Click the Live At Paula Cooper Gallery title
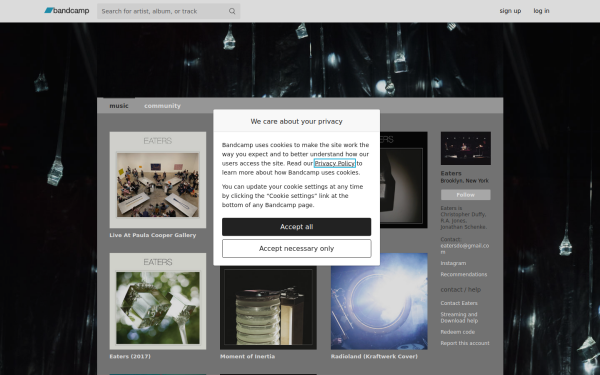Image resolution: width=600 pixels, height=375 pixels. click(x=153, y=235)
